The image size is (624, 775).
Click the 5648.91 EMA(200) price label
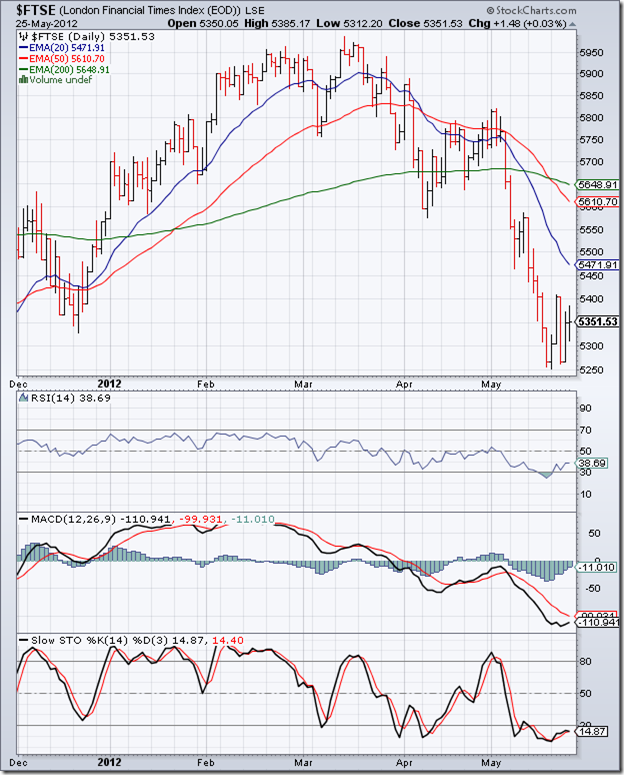[x=597, y=184]
